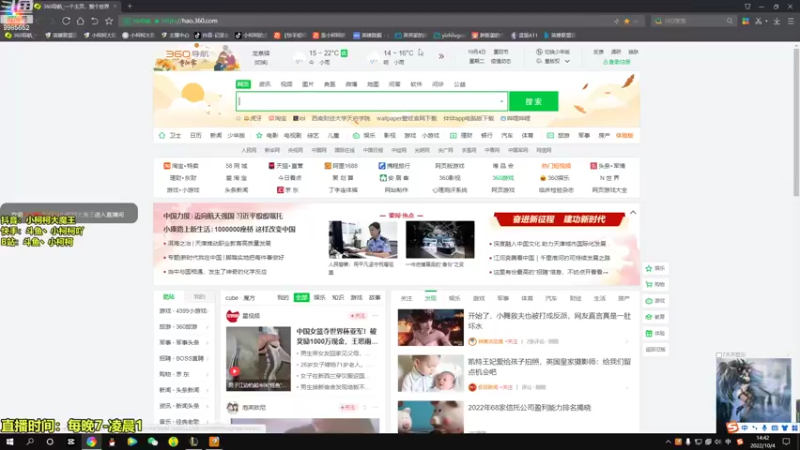The width and height of the screenshot is (800, 450).
Task: Follow the first feed author with +关注
Action: 358,316
